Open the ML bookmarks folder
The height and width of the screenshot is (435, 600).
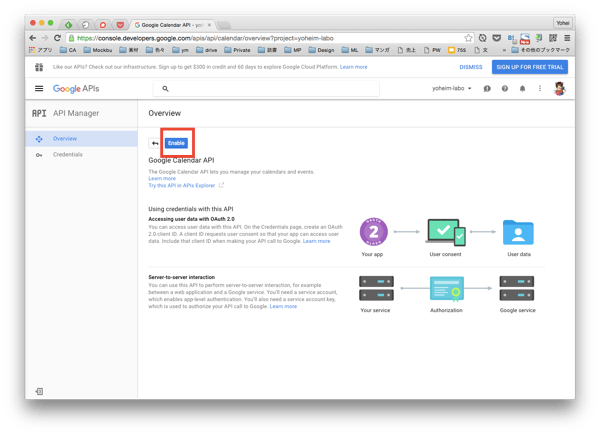(x=350, y=50)
